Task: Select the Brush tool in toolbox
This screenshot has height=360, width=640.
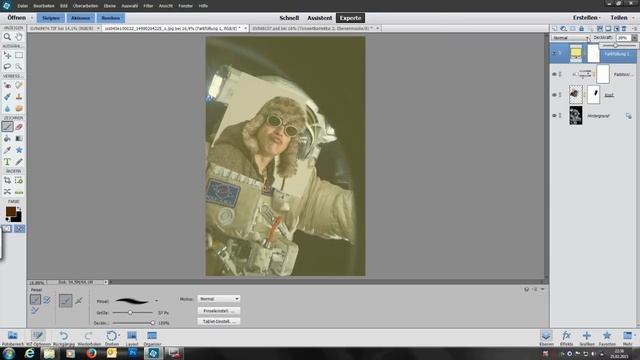Action: pos(7,127)
